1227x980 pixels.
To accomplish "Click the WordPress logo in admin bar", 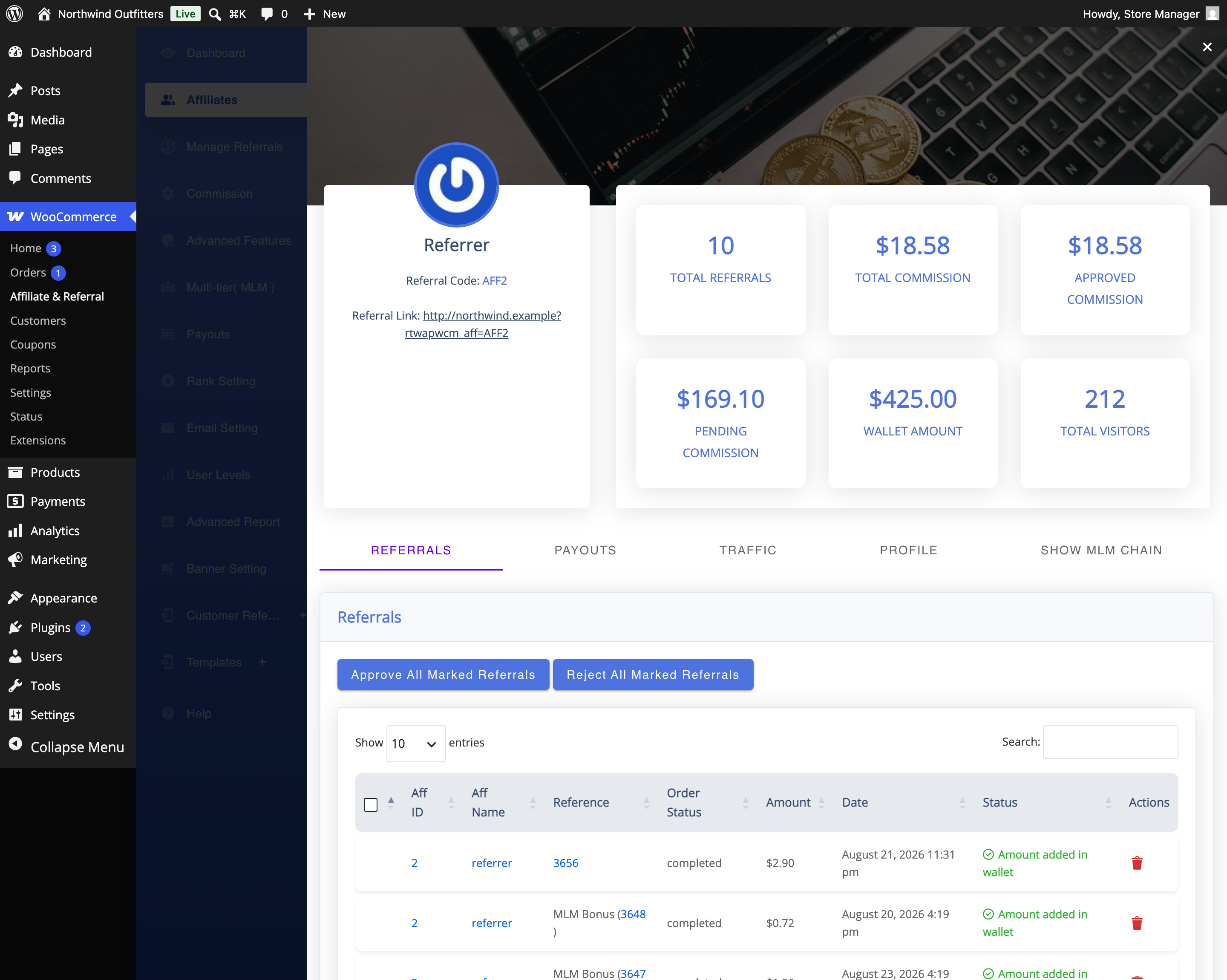I will [x=14, y=14].
